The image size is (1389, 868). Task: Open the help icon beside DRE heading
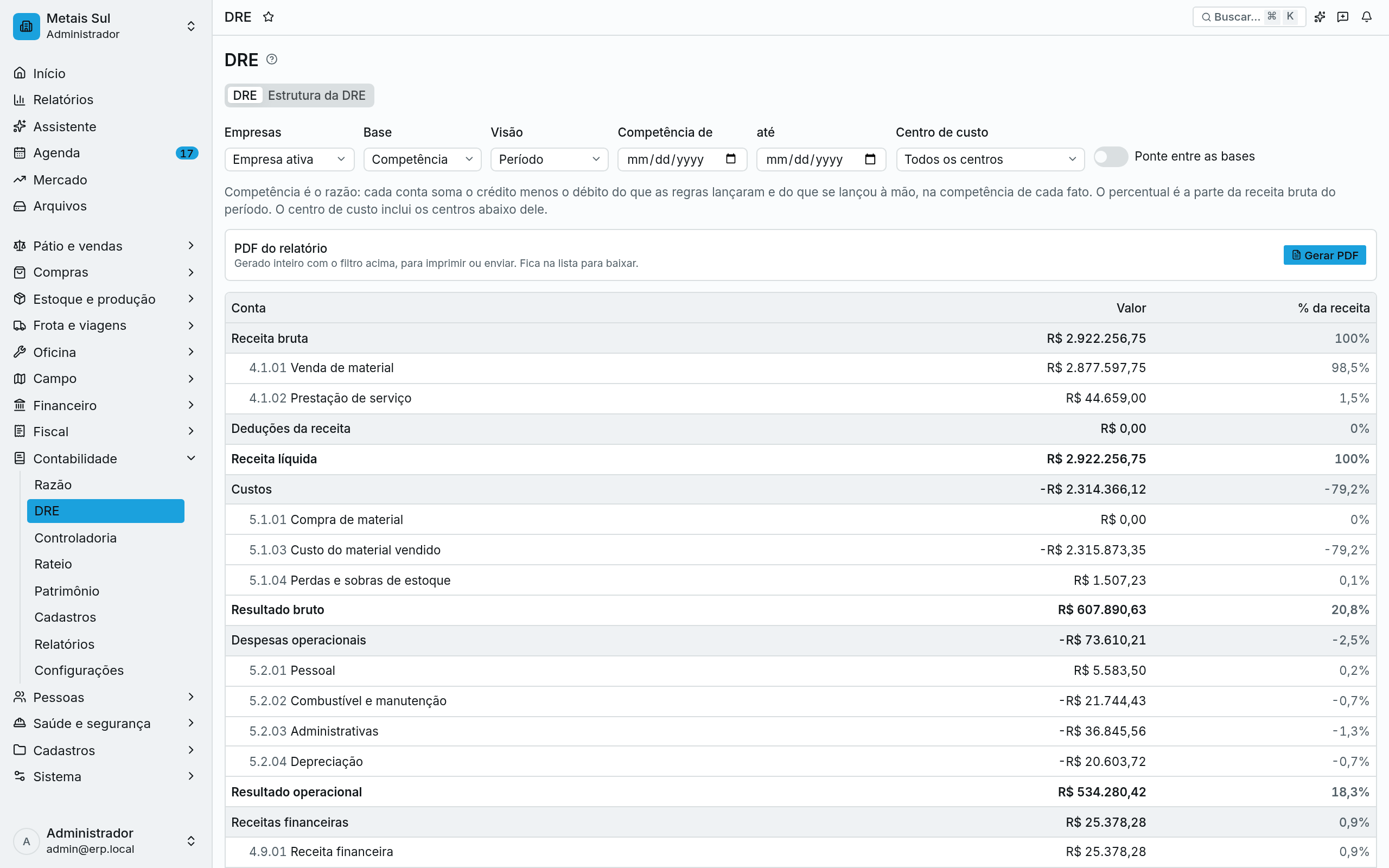click(271, 59)
